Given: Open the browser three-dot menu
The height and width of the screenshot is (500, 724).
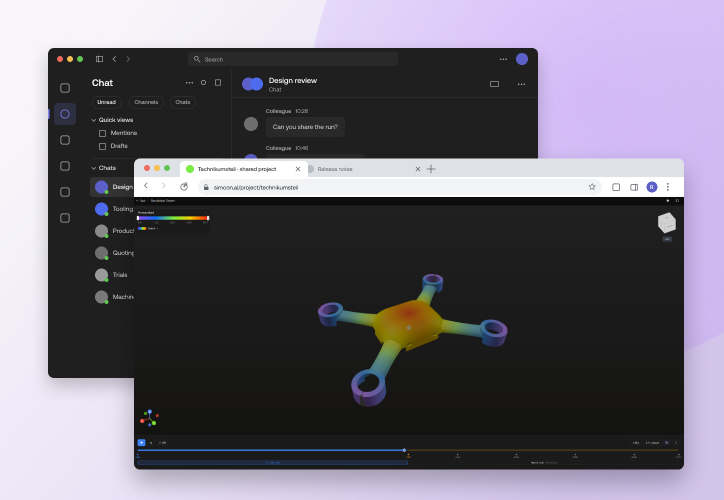Looking at the screenshot, I should (668, 187).
